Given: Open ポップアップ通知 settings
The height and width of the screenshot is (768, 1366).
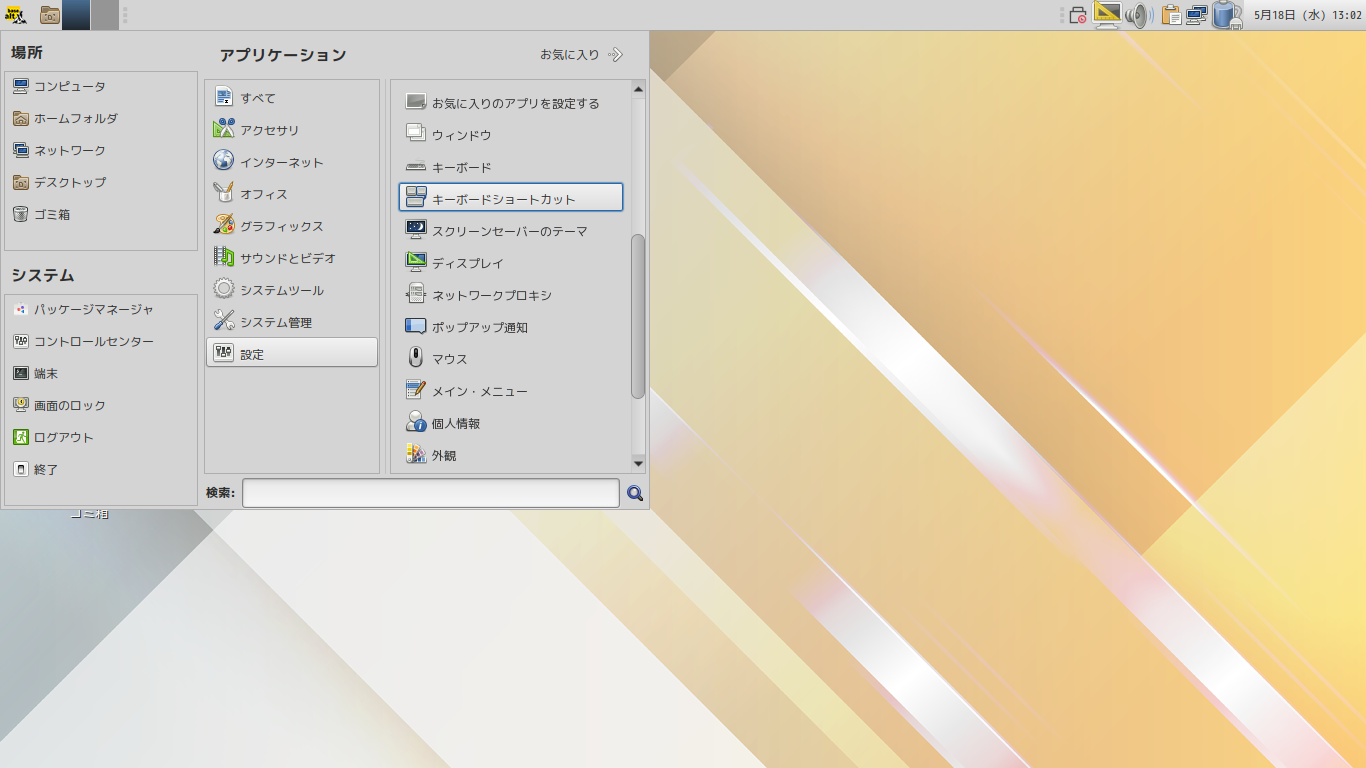Looking at the screenshot, I should (x=511, y=327).
